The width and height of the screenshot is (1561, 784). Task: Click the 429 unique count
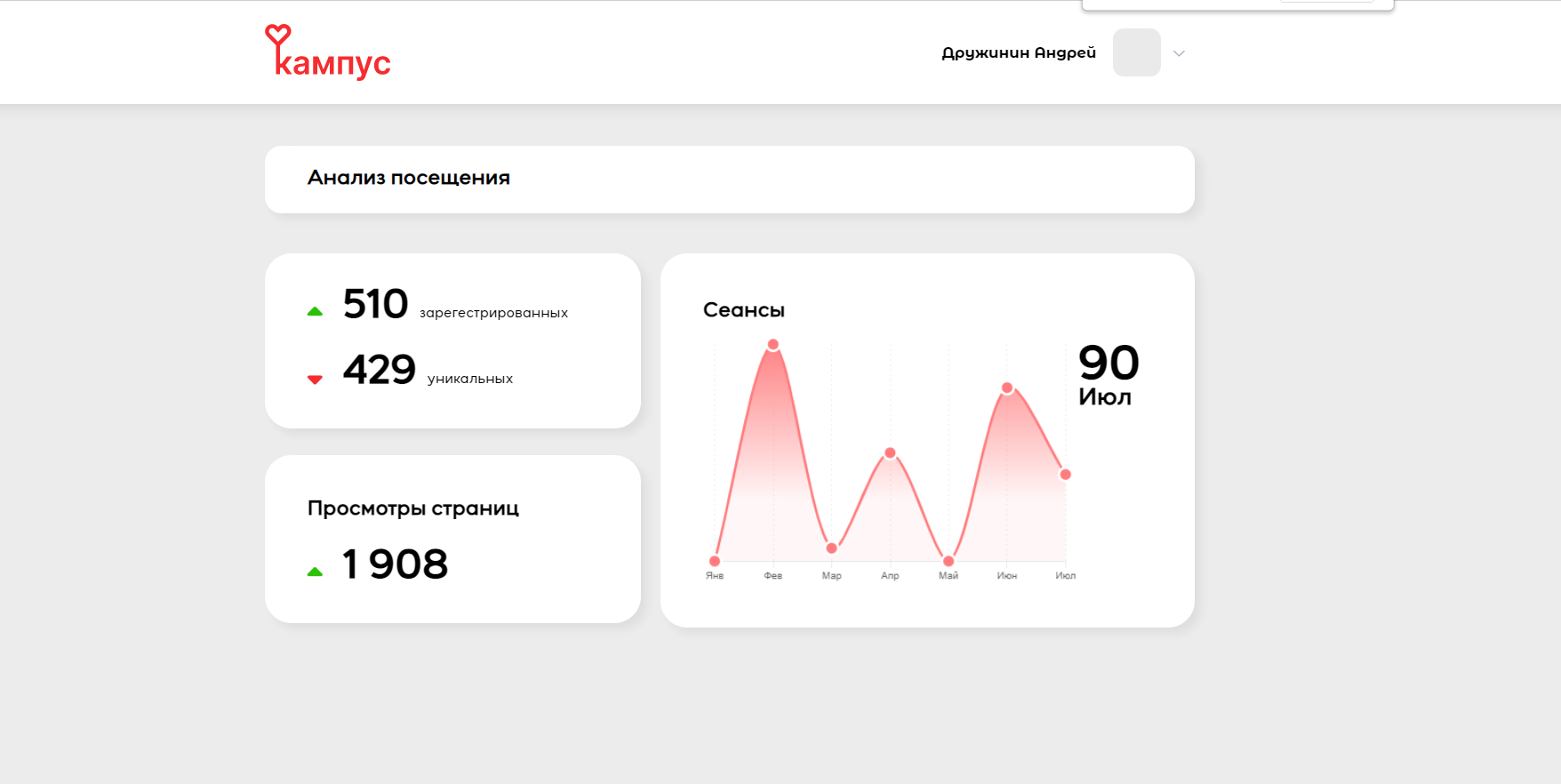(380, 370)
